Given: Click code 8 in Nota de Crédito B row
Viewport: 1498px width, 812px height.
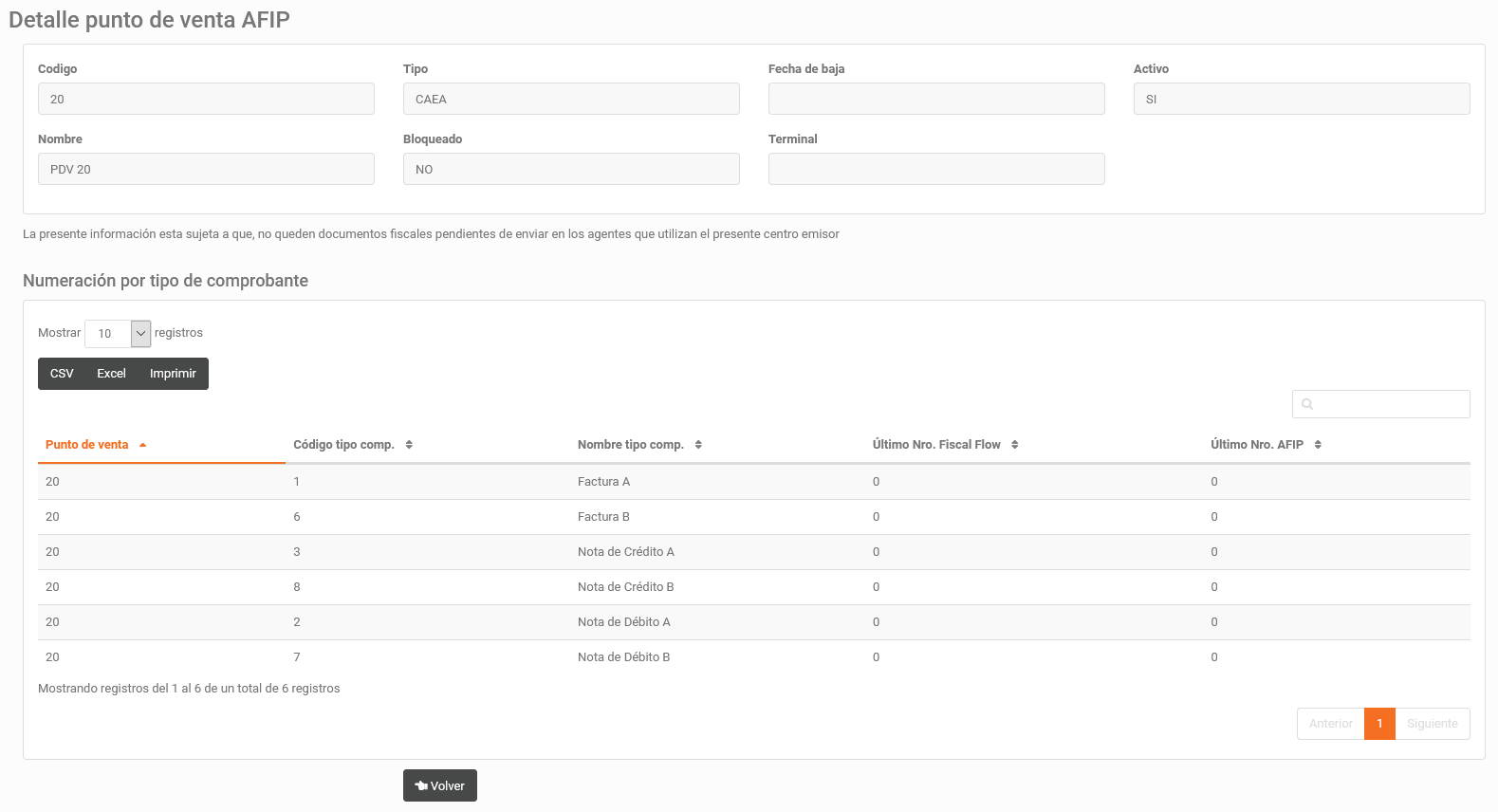Looking at the screenshot, I should click(297, 587).
